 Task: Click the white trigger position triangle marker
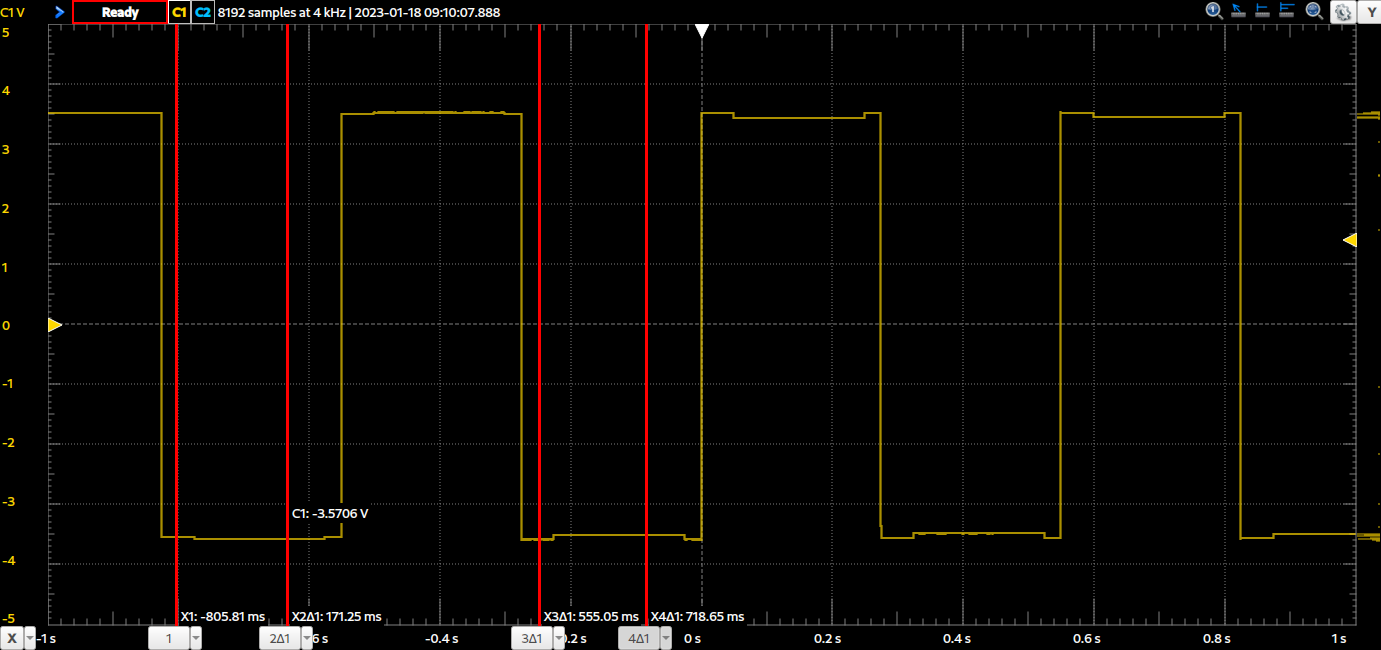702,32
